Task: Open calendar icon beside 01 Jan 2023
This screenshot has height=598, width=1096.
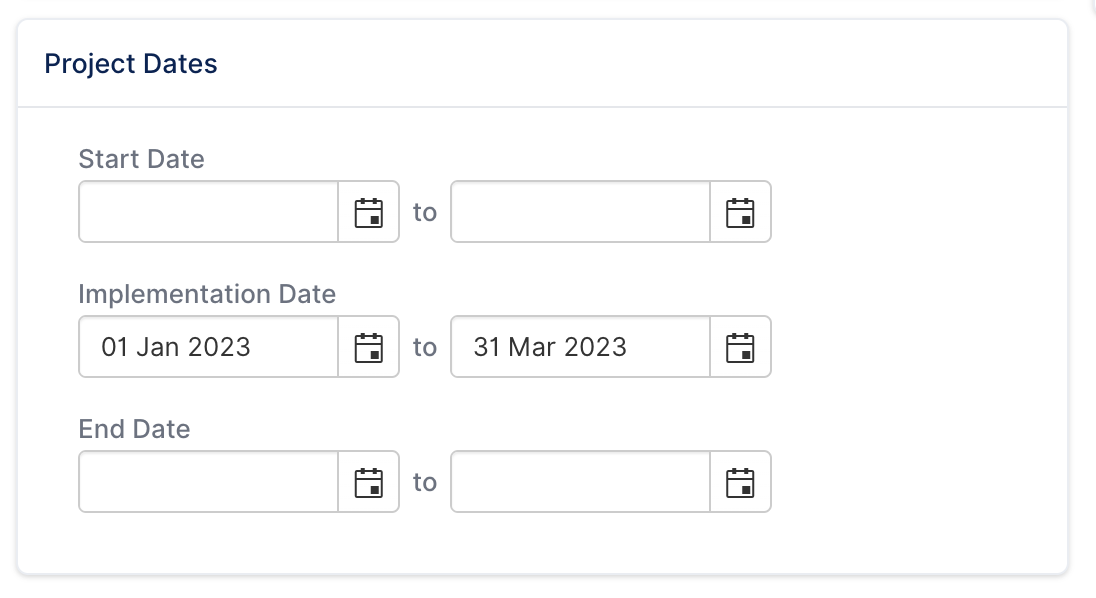Action: (368, 347)
